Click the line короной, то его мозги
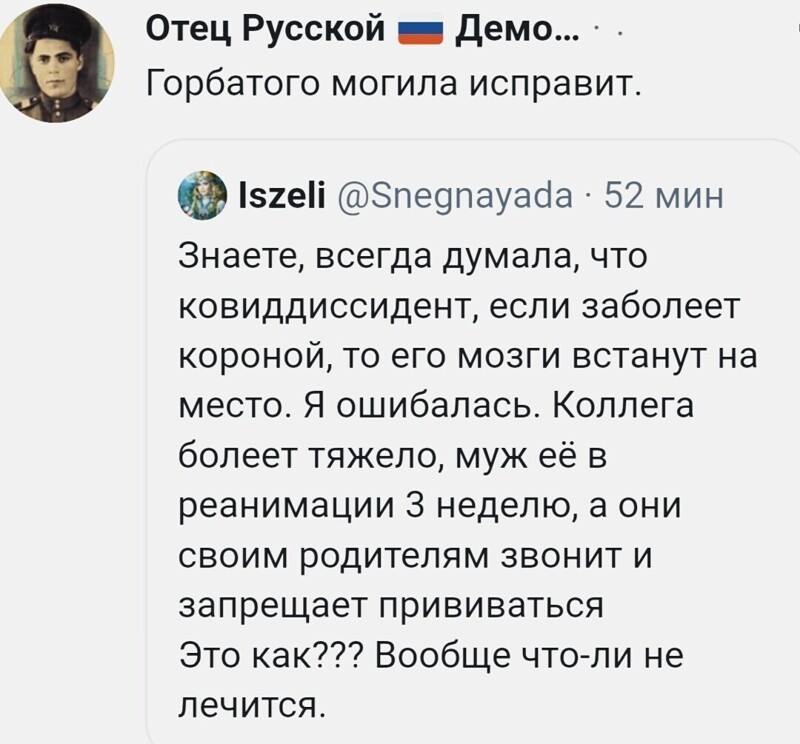The image size is (800, 744). click(x=468, y=357)
